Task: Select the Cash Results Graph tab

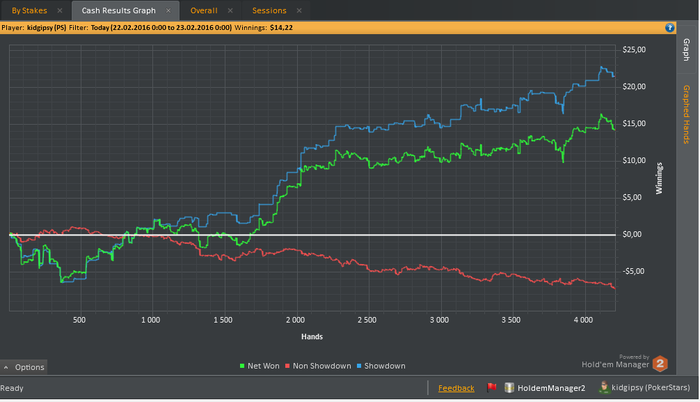Action: 118,10
